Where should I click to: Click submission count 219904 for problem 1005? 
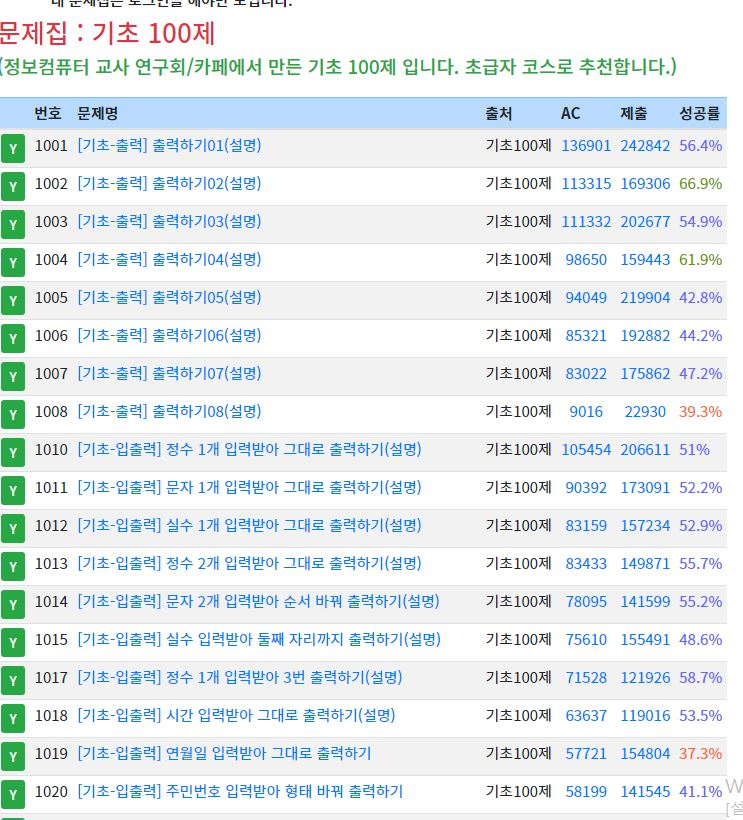click(x=645, y=298)
